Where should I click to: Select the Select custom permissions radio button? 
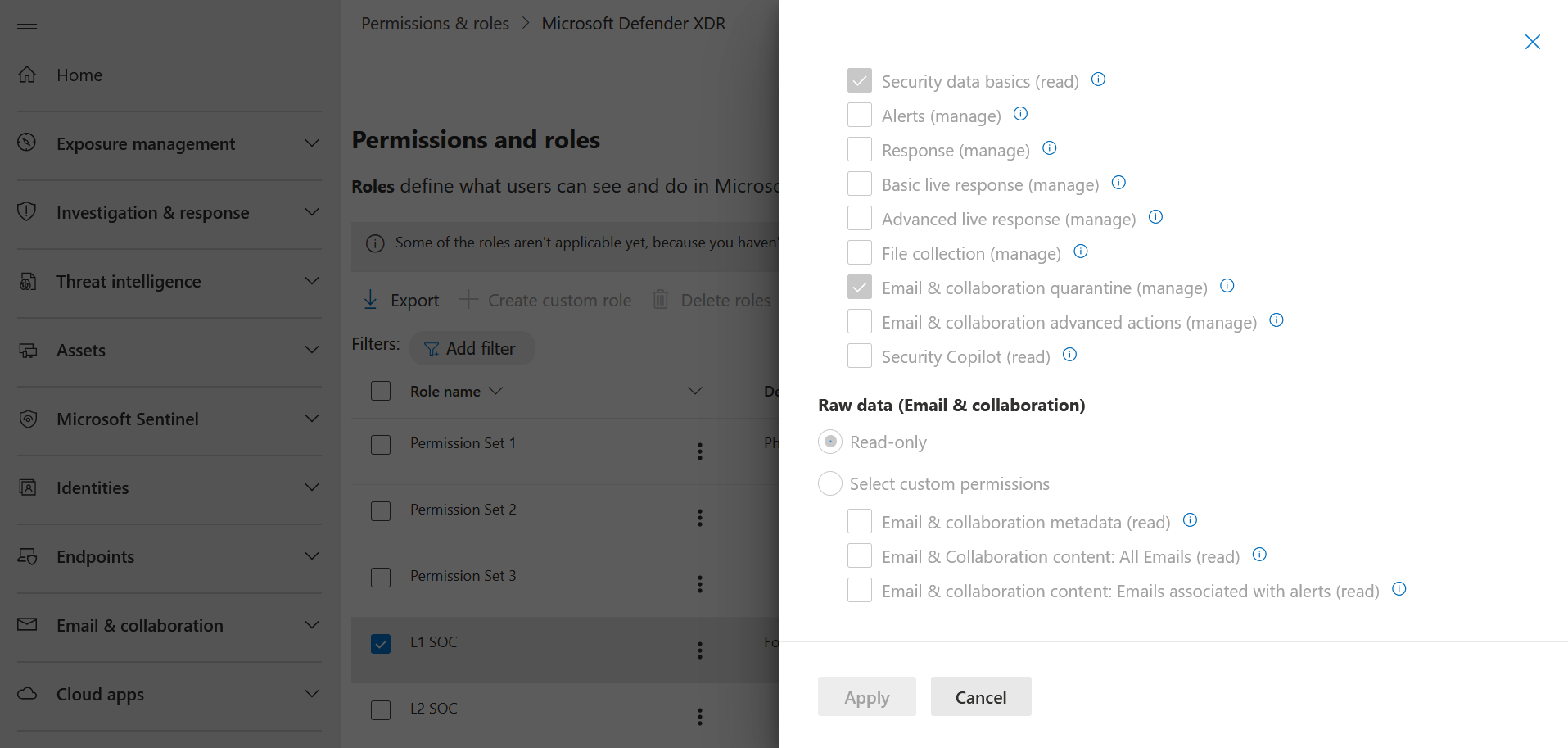(x=829, y=483)
